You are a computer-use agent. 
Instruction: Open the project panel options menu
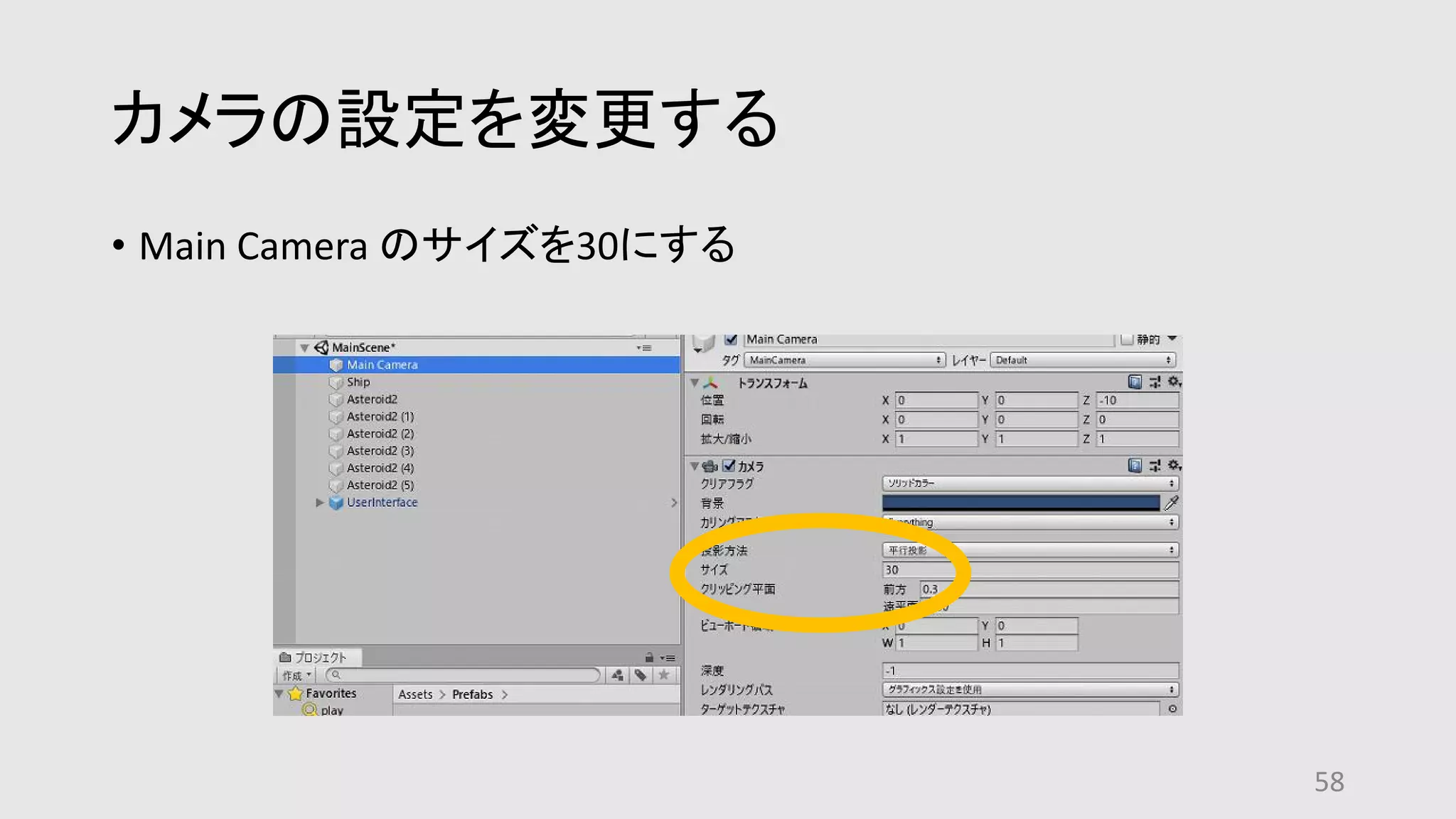tap(668, 658)
